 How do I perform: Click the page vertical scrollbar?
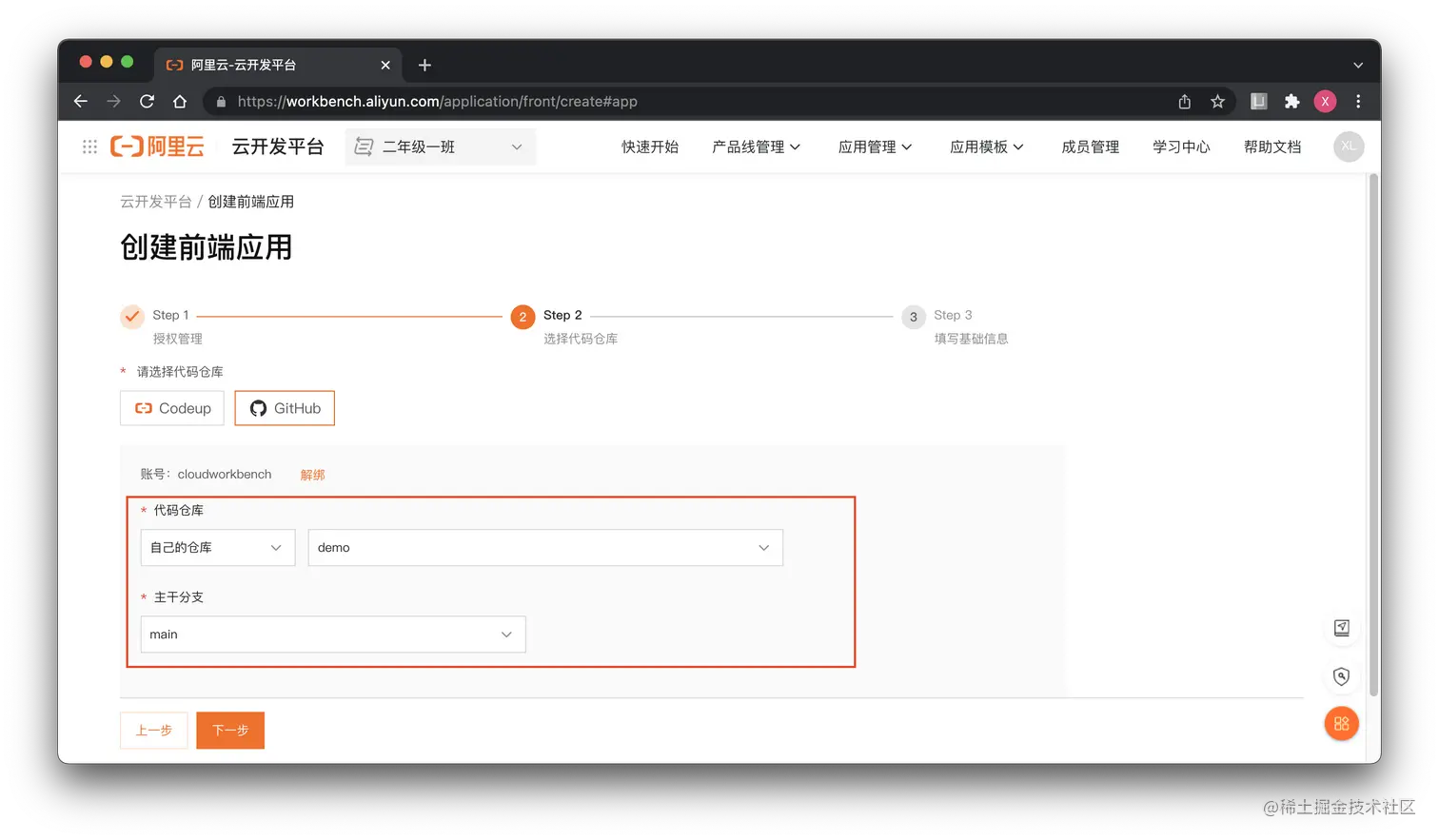[x=1373, y=435]
